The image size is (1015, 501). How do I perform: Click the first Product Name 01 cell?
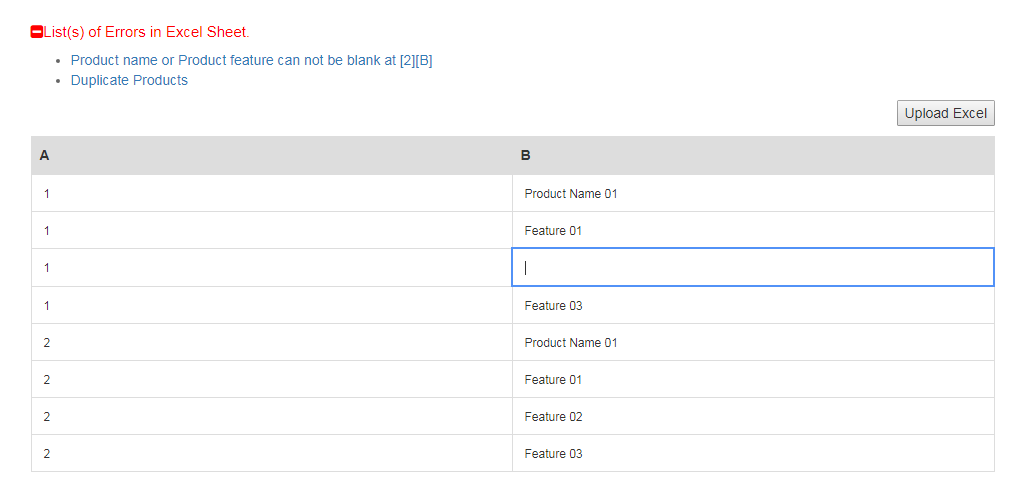753,194
